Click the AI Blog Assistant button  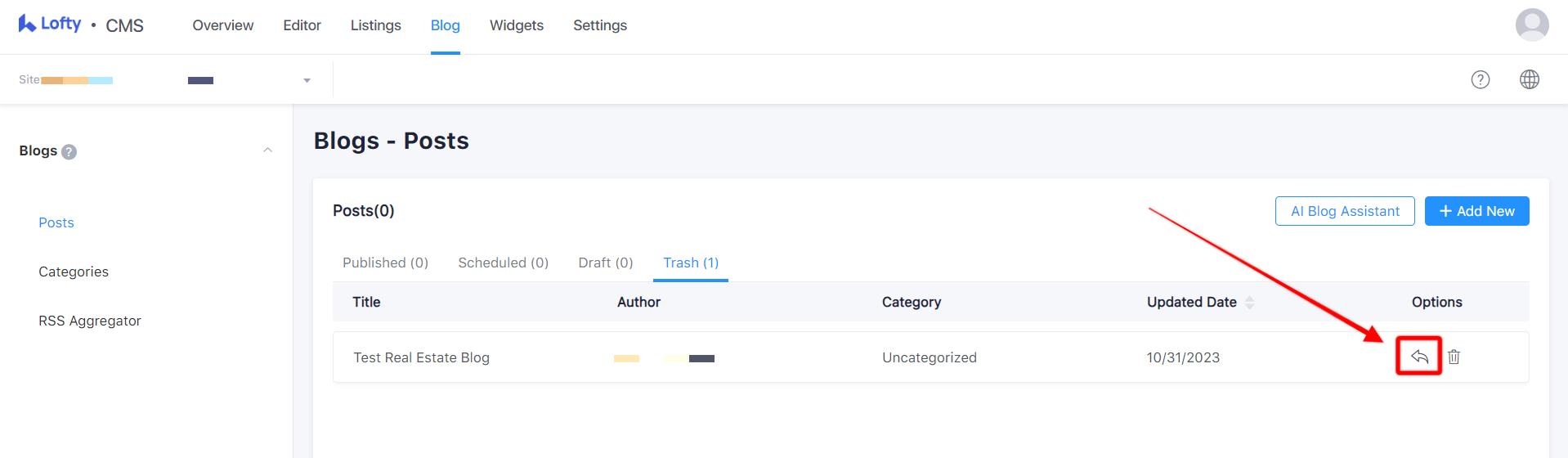coord(1344,211)
